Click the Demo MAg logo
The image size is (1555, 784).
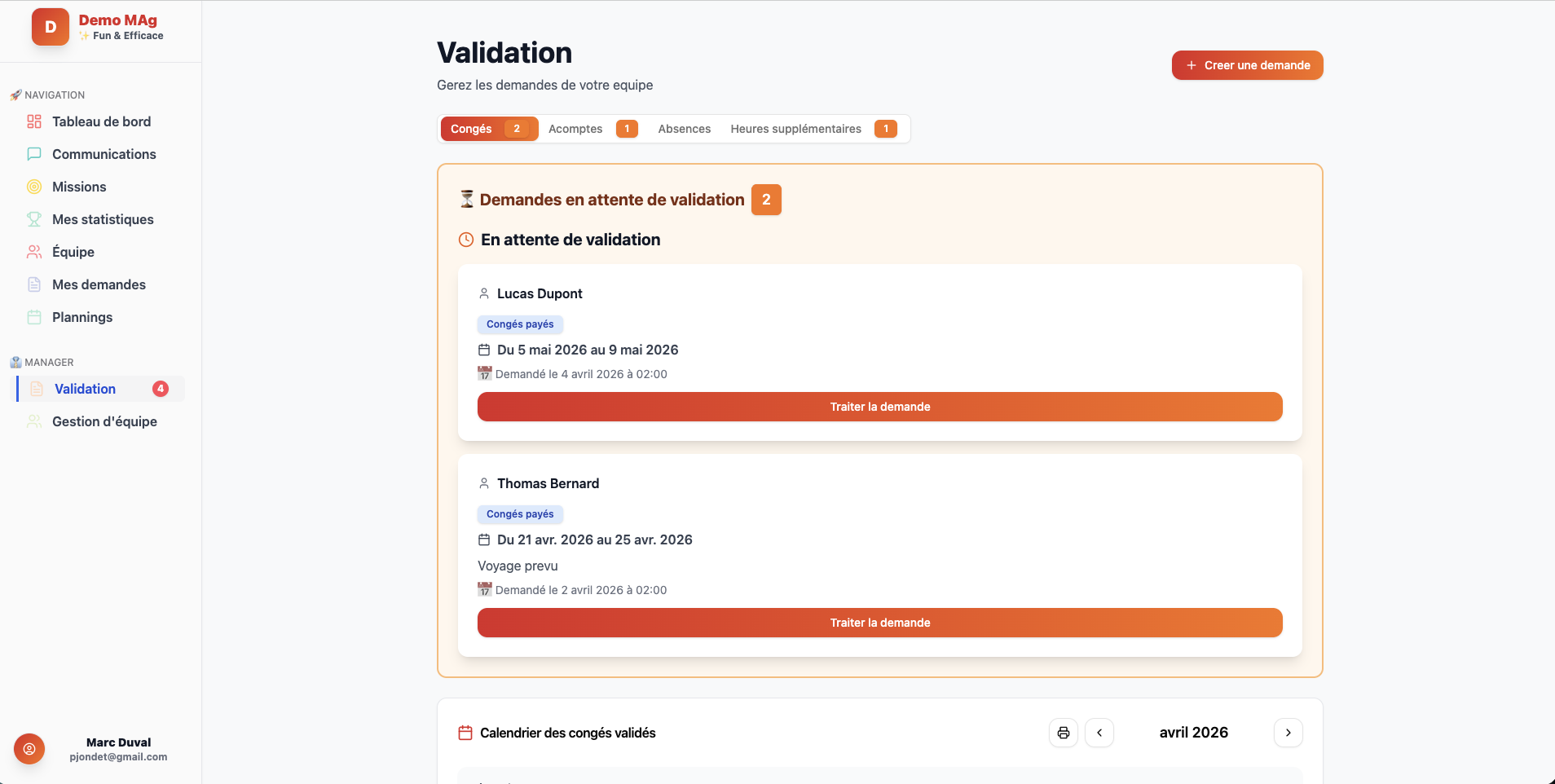point(51,26)
